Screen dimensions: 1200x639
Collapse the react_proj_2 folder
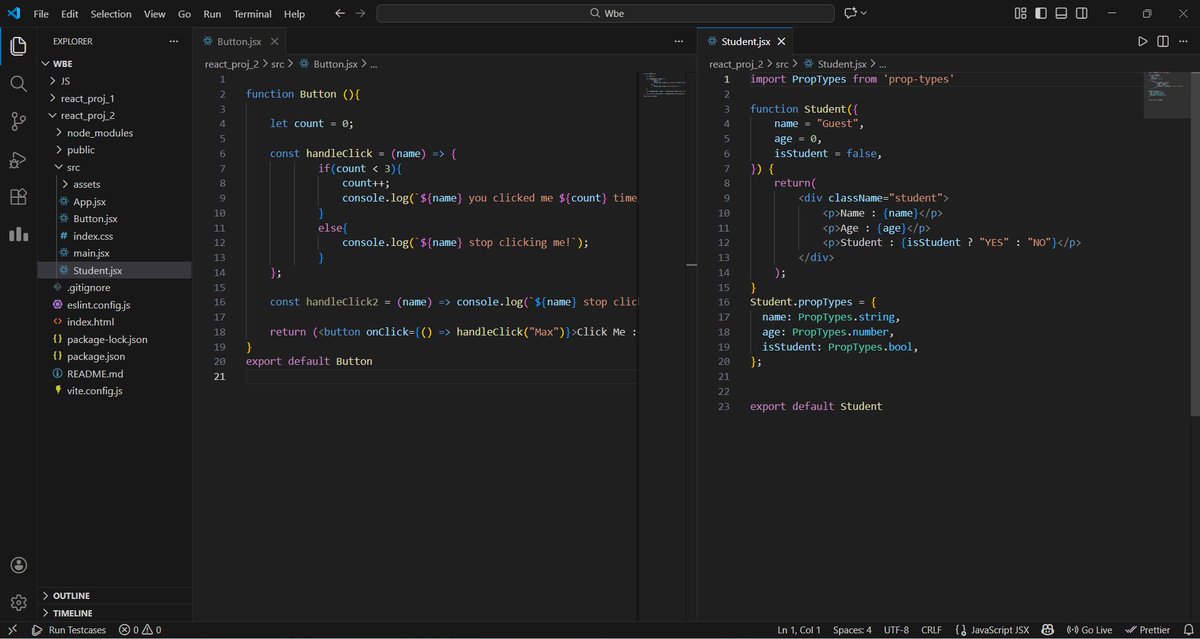pyautogui.click(x=115, y=115)
